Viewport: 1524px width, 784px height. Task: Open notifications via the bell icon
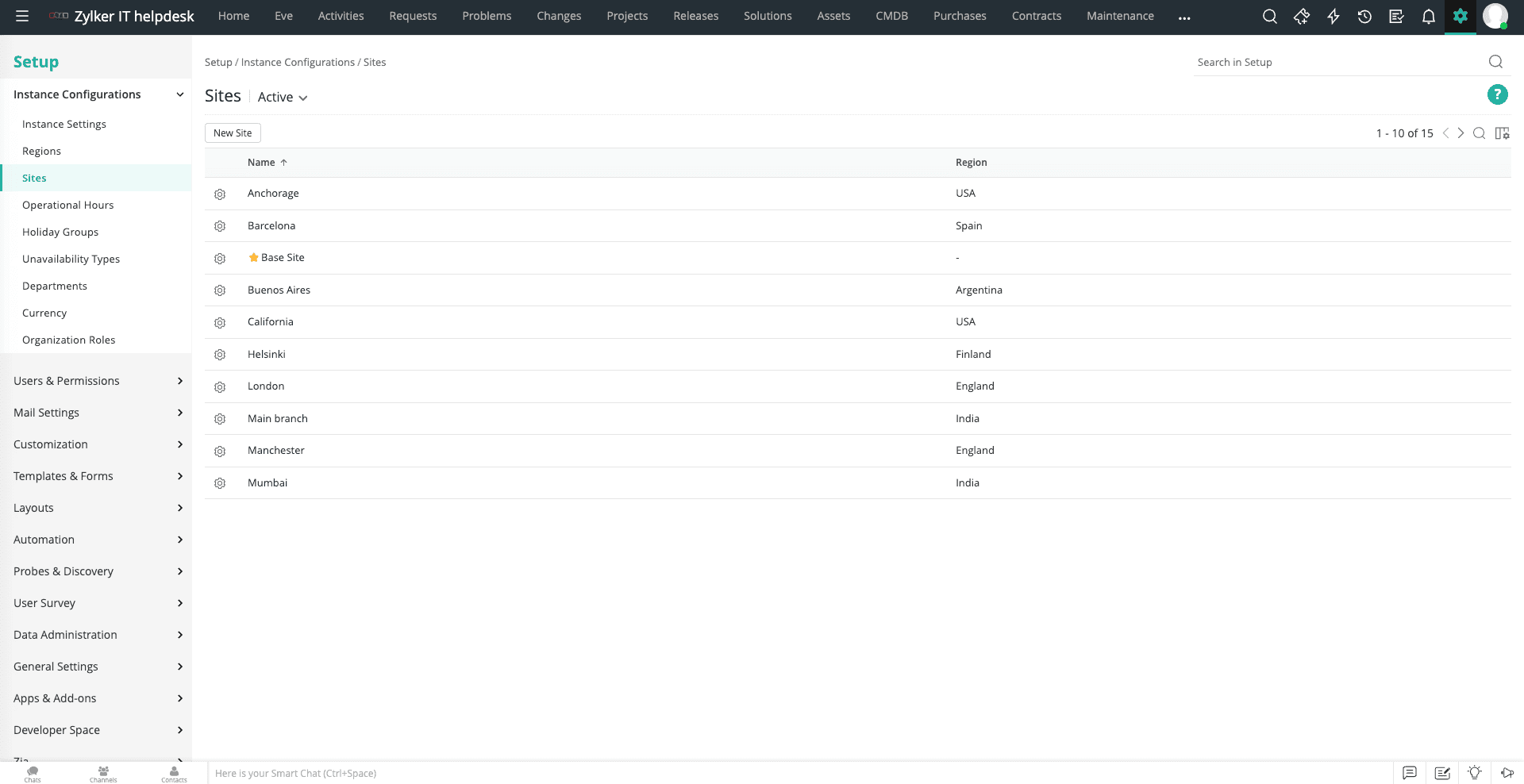[1429, 17]
